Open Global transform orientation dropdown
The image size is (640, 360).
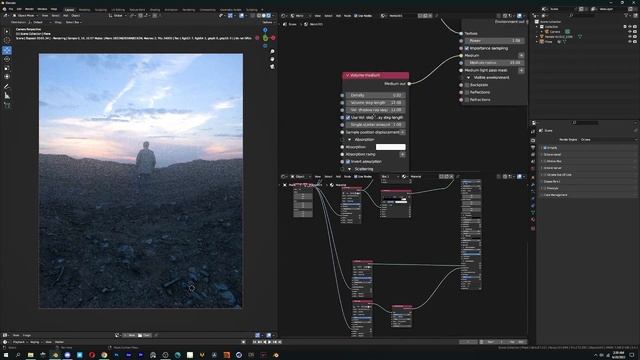pyautogui.click(x=118, y=16)
